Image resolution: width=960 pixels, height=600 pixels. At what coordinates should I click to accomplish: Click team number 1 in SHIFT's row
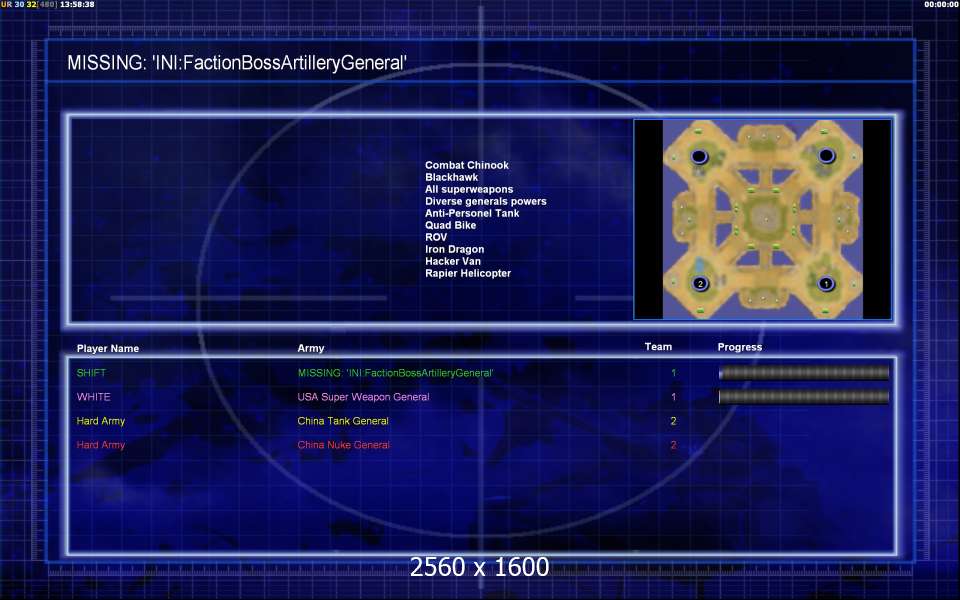coord(673,373)
